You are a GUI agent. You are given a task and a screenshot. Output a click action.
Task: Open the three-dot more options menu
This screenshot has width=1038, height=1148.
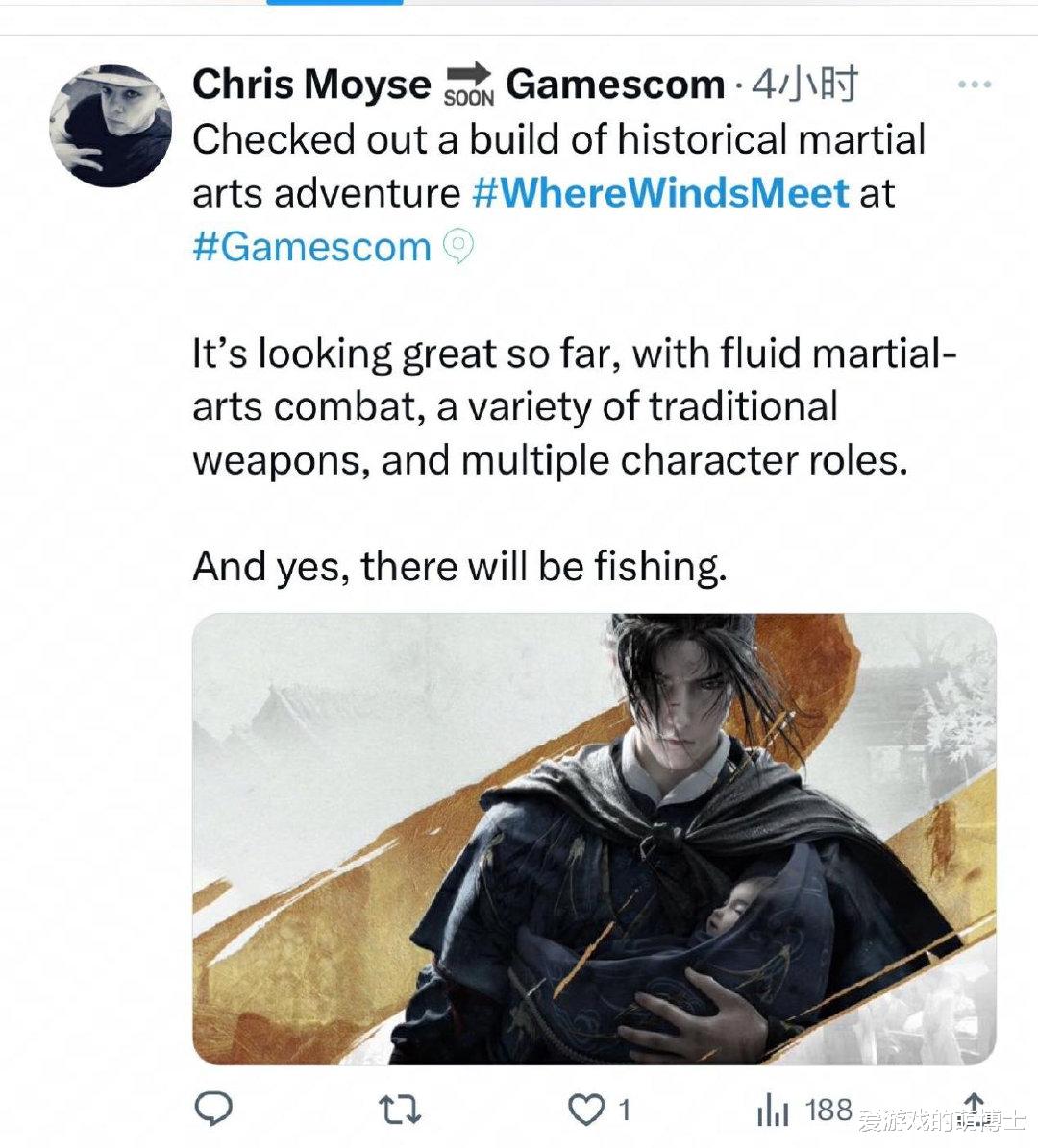(x=975, y=85)
